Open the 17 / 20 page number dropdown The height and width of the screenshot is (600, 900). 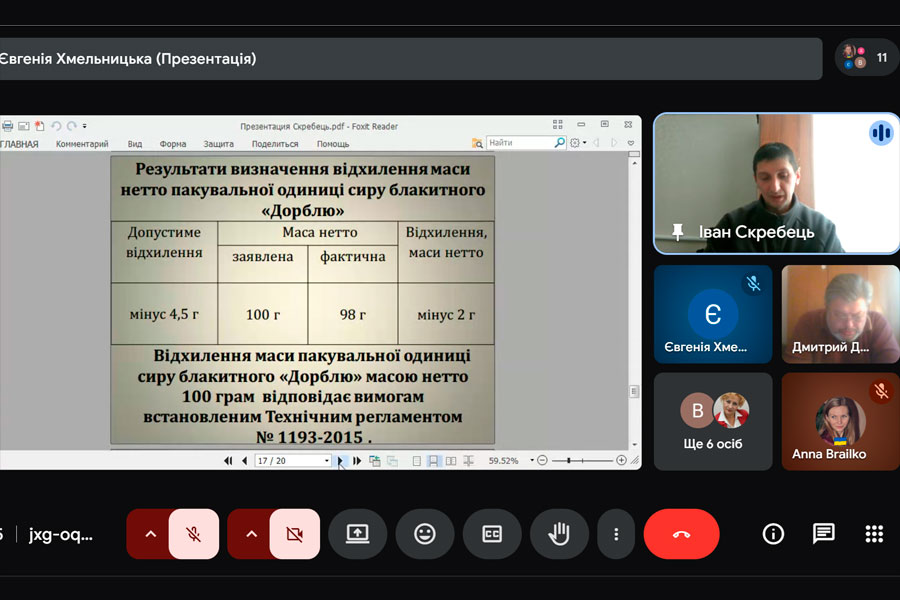pyautogui.click(x=327, y=460)
